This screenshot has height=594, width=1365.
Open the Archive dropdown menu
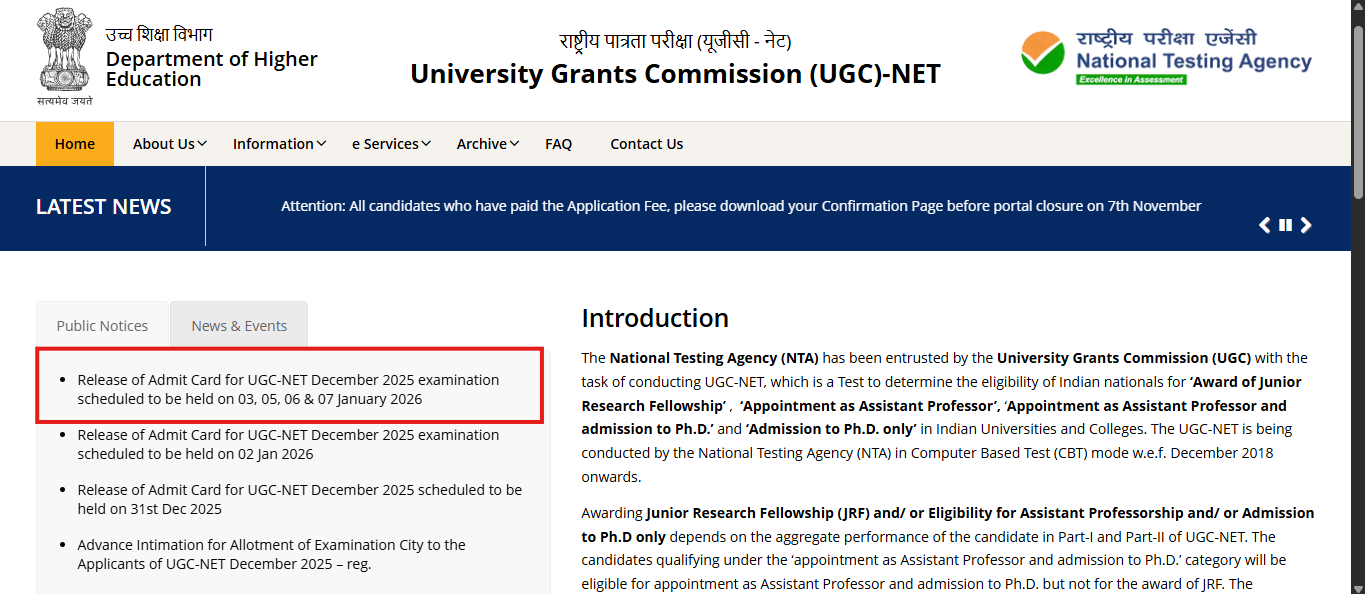point(487,143)
